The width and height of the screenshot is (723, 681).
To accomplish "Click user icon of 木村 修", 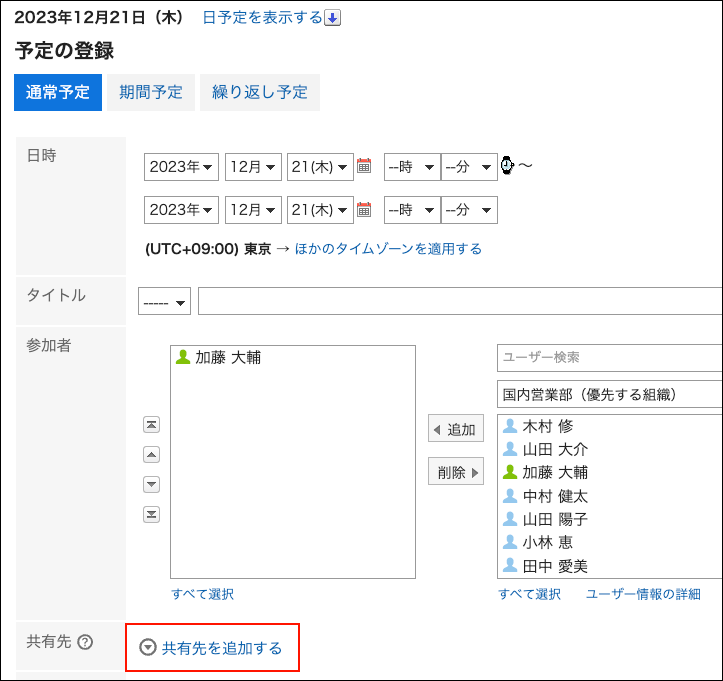I will 510,426.
